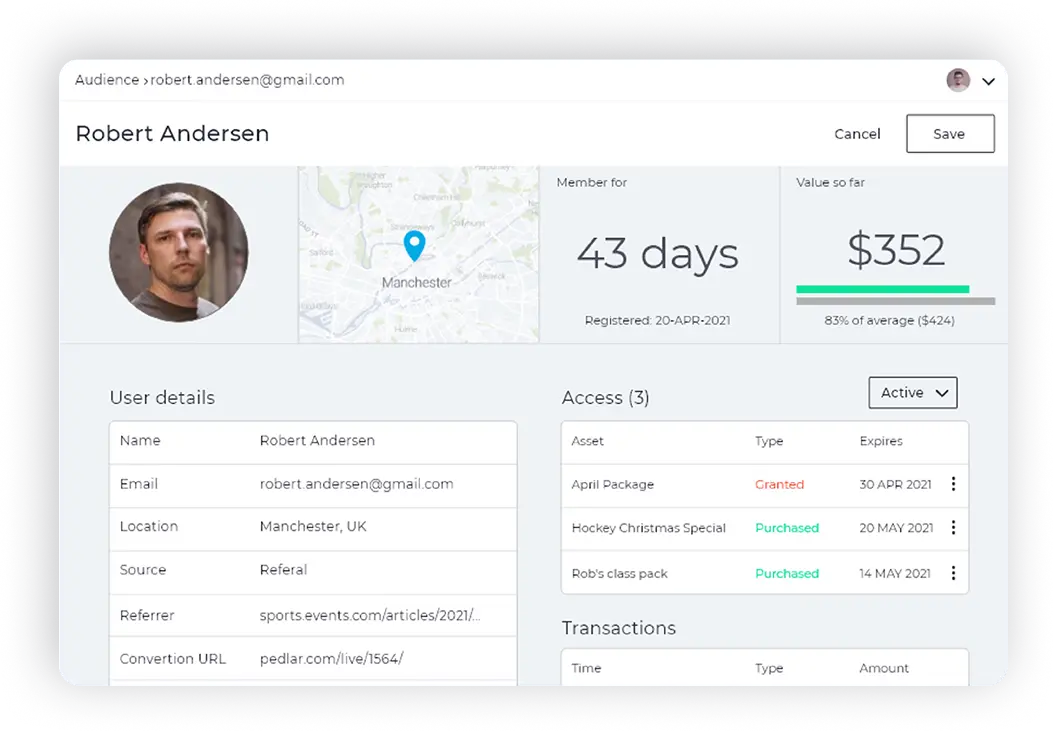Click the 43 days membership value
Viewport: 1053px width, 731px height.
tap(657, 254)
